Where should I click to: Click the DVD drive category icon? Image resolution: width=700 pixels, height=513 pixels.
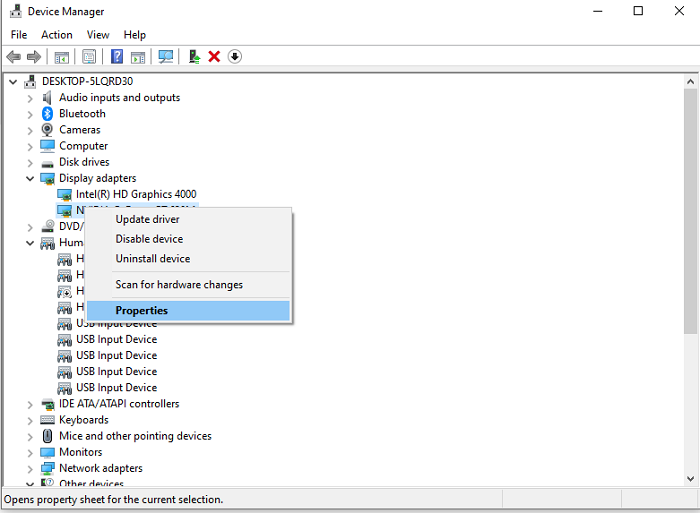(x=47, y=226)
